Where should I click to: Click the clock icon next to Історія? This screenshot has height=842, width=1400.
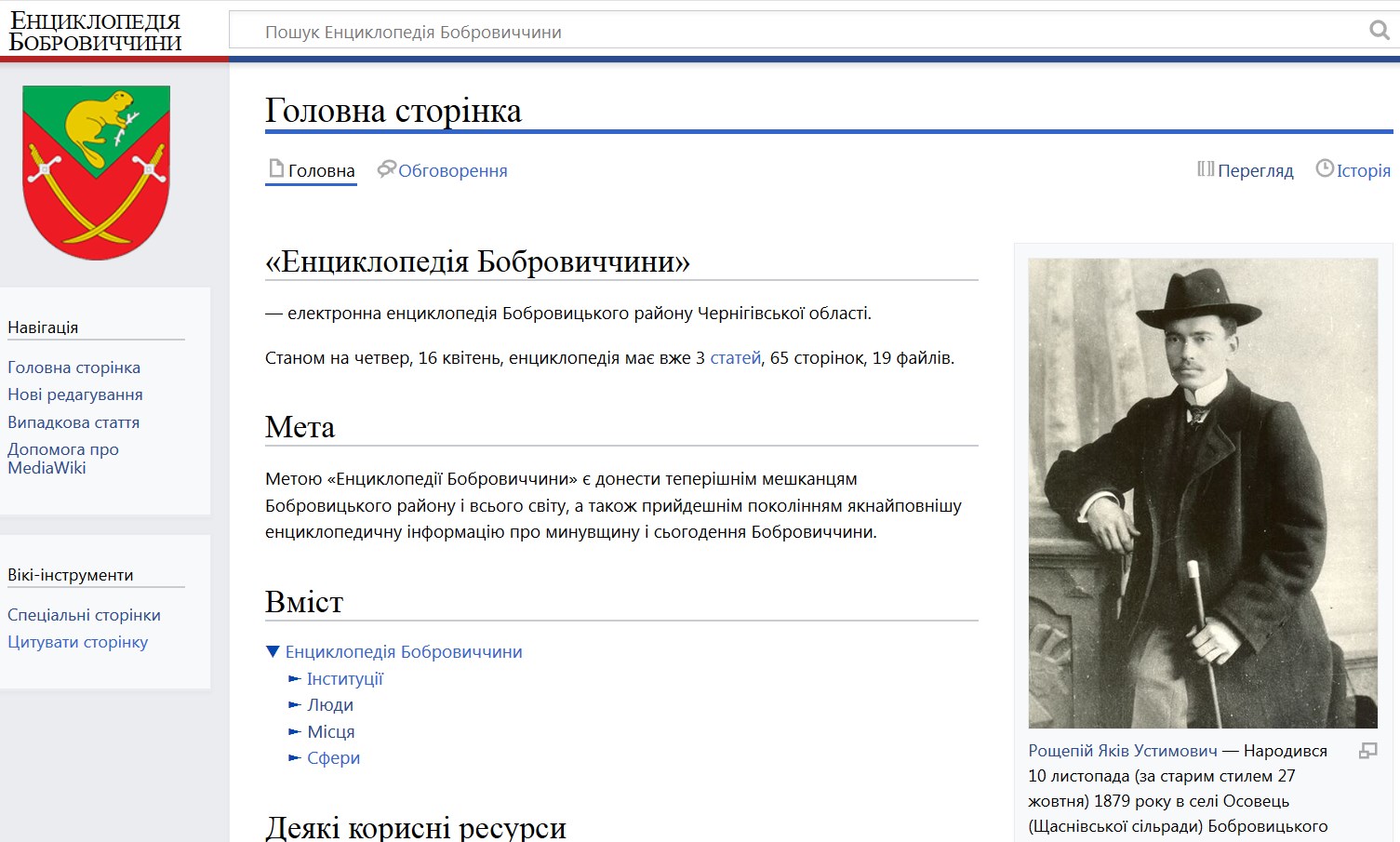(x=1324, y=168)
